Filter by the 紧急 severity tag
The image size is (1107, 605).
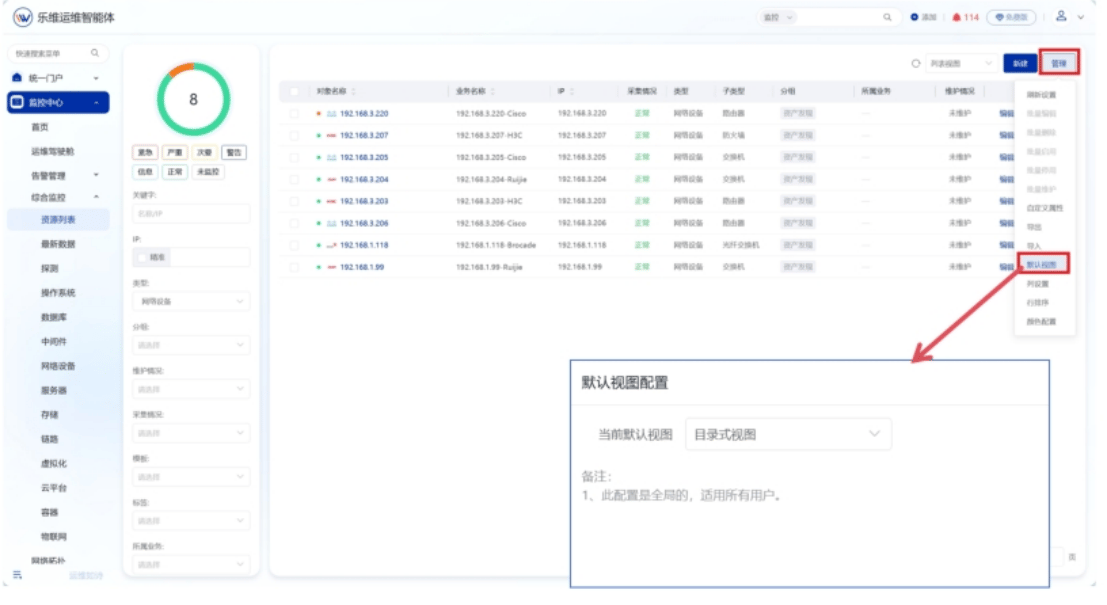coord(145,152)
